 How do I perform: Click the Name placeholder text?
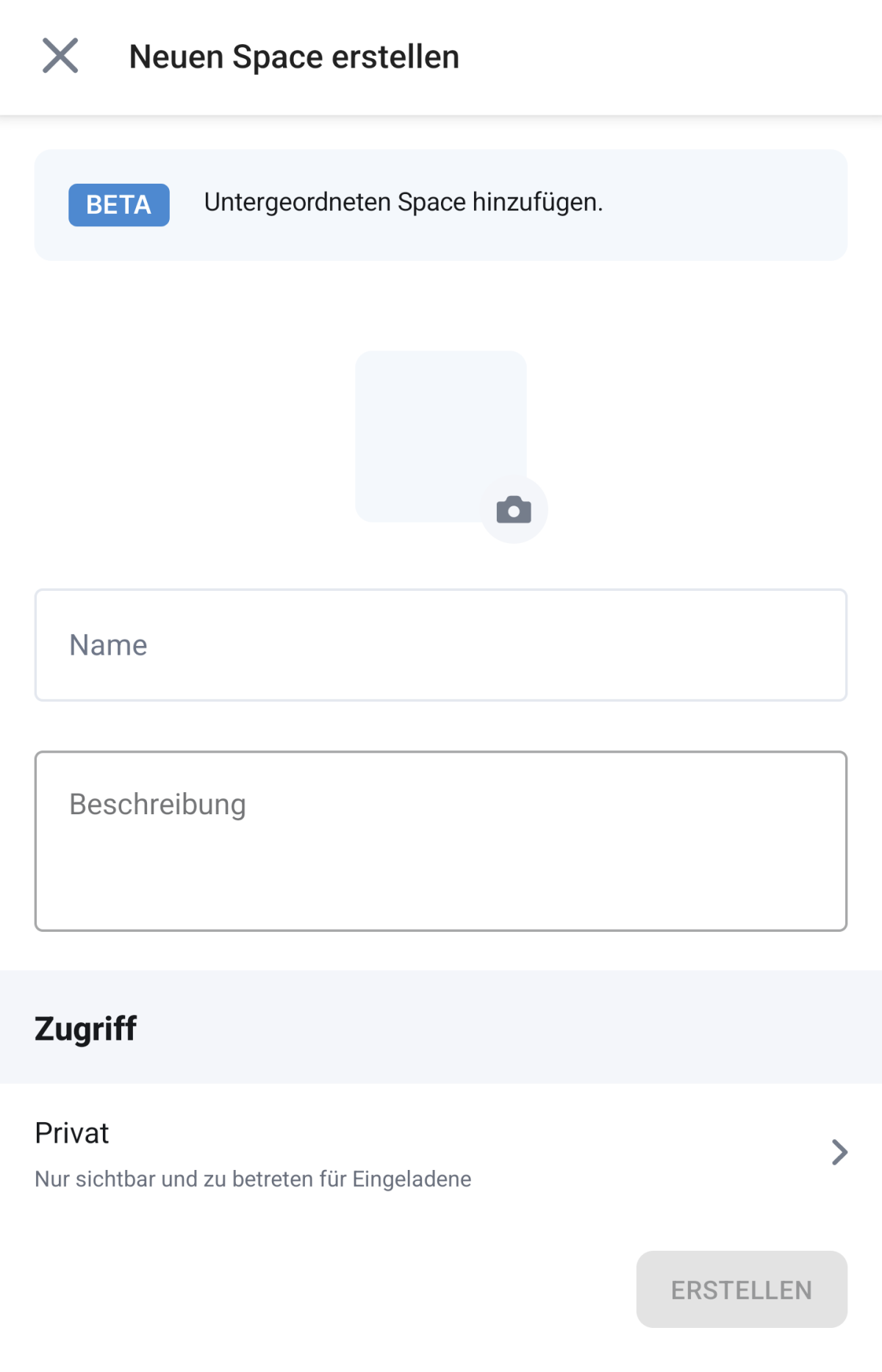pos(108,645)
